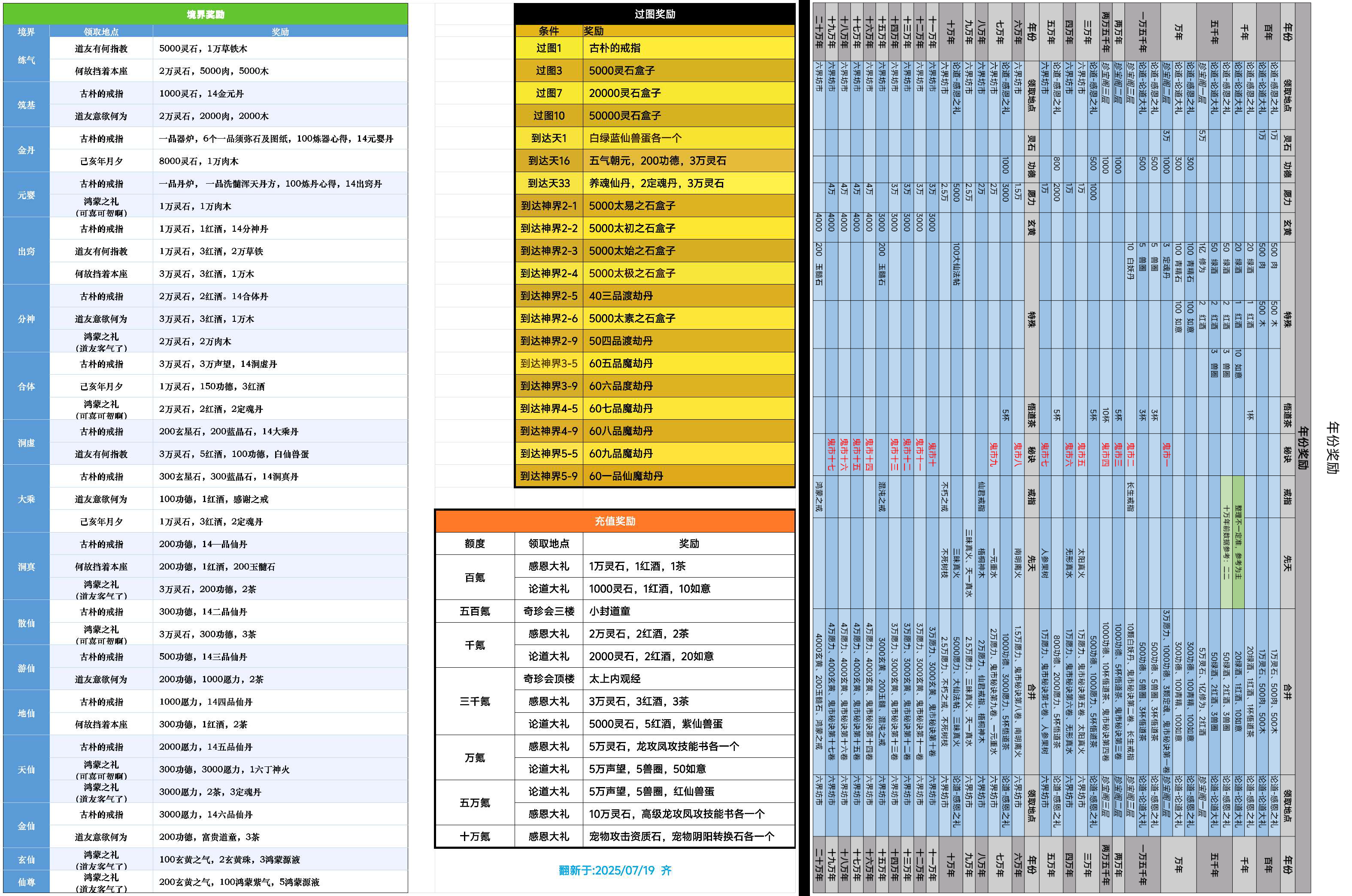1352x896 pixels.
Task: Select the 金丹 realm cell
Action: coord(26,150)
